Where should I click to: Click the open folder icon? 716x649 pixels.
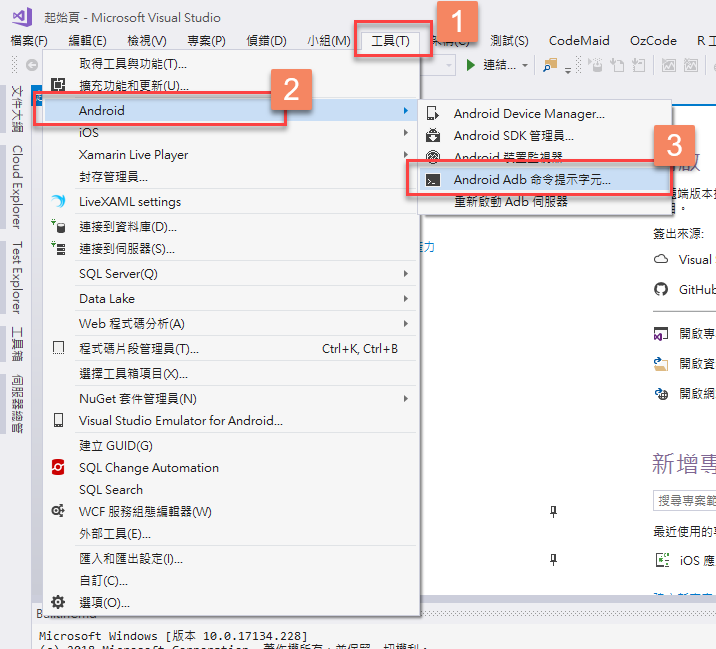[661, 364]
